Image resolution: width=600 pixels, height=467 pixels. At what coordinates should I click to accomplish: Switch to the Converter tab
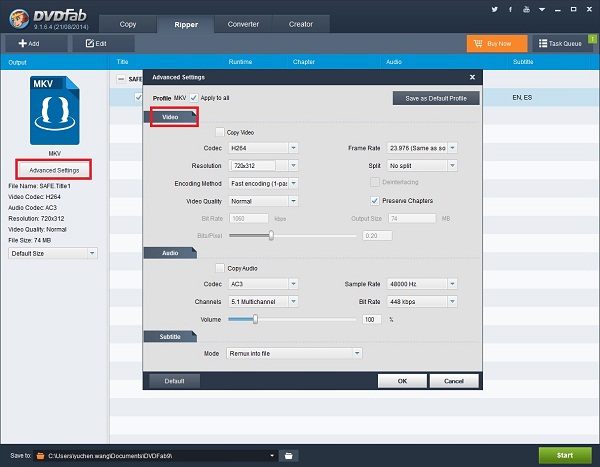pos(243,24)
